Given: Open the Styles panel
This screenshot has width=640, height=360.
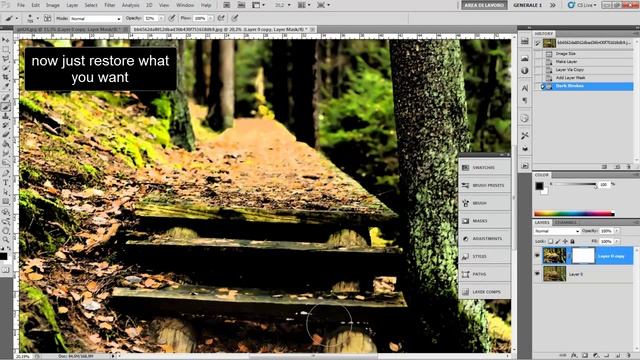Looking at the screenshot, I should (x=484, y=256).
